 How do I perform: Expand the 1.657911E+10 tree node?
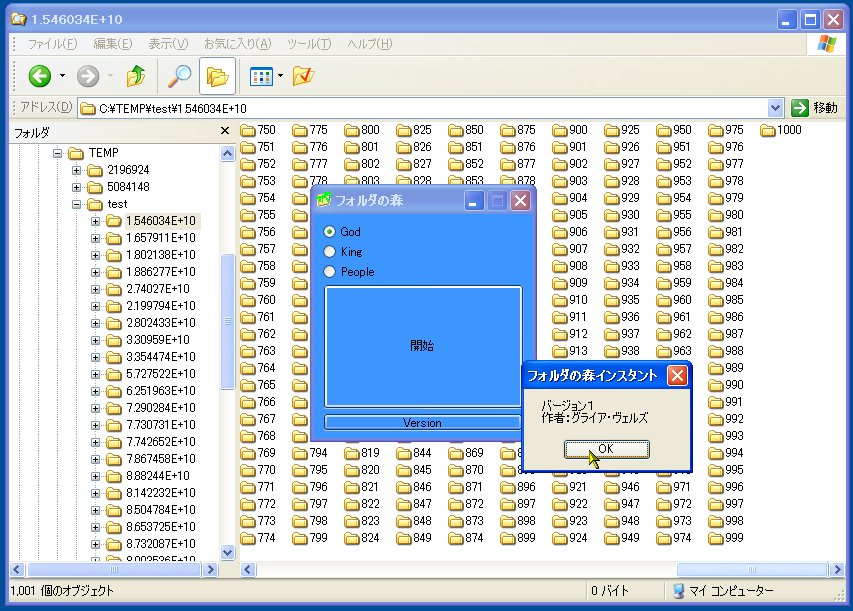(95, 238)
